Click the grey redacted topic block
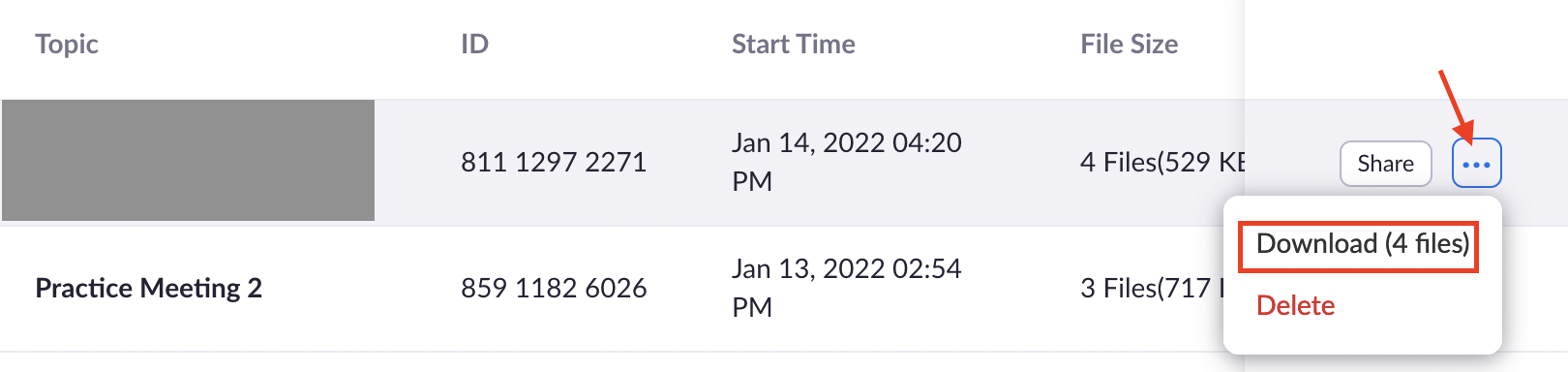This screenshot has width=1568, height=372. [188, 160]
